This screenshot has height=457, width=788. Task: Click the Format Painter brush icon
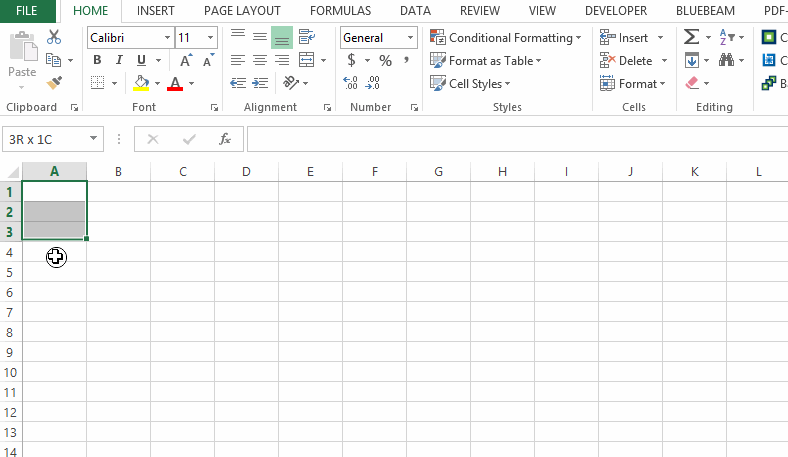point(54,83)
